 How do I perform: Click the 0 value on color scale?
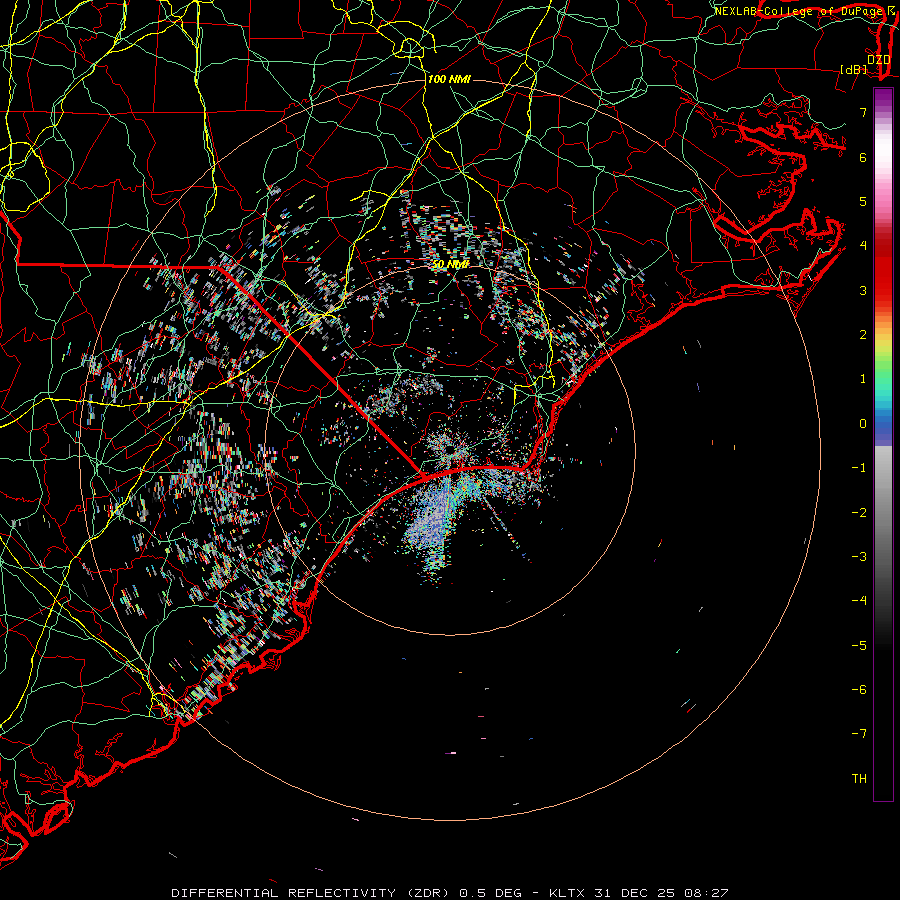(x=863, y=423)
